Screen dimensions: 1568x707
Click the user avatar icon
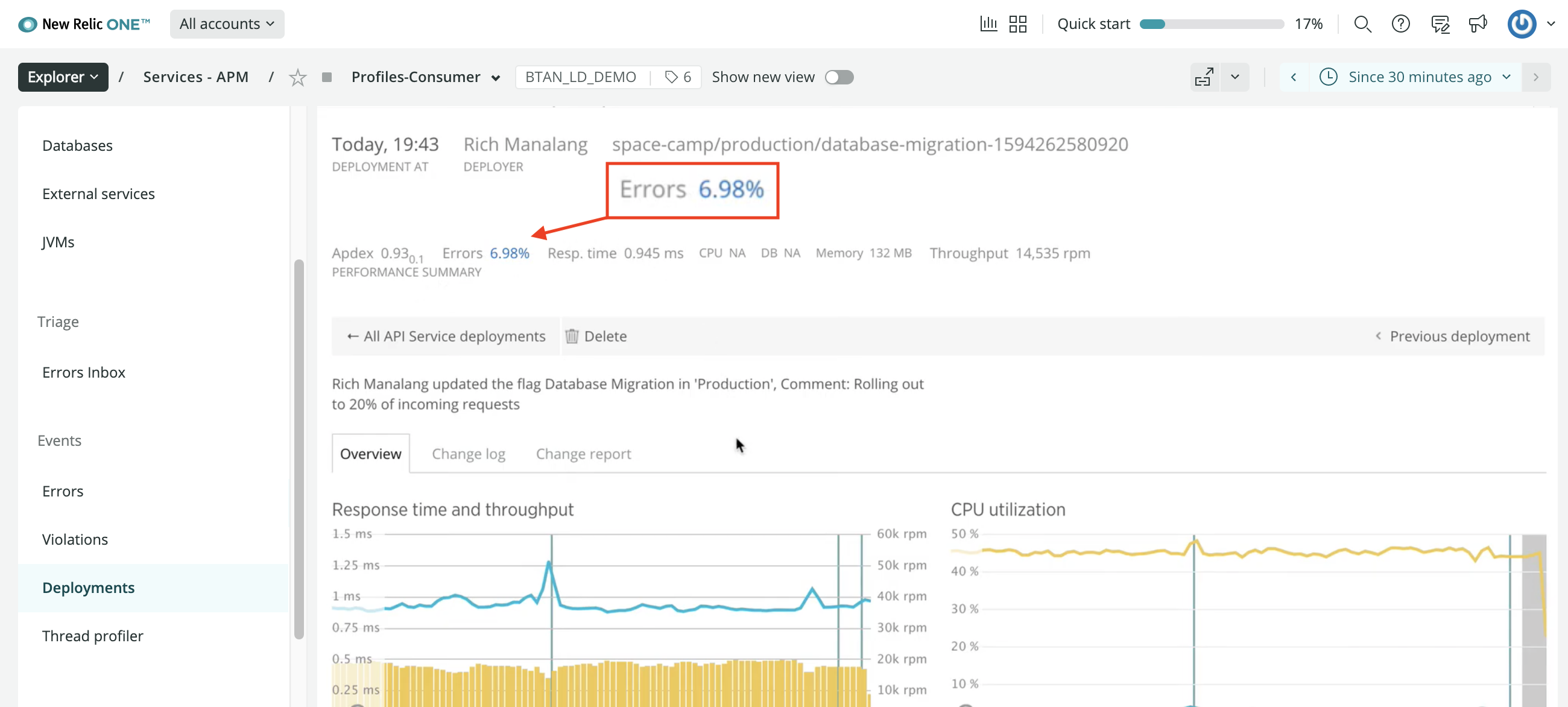pos(1521,24)
